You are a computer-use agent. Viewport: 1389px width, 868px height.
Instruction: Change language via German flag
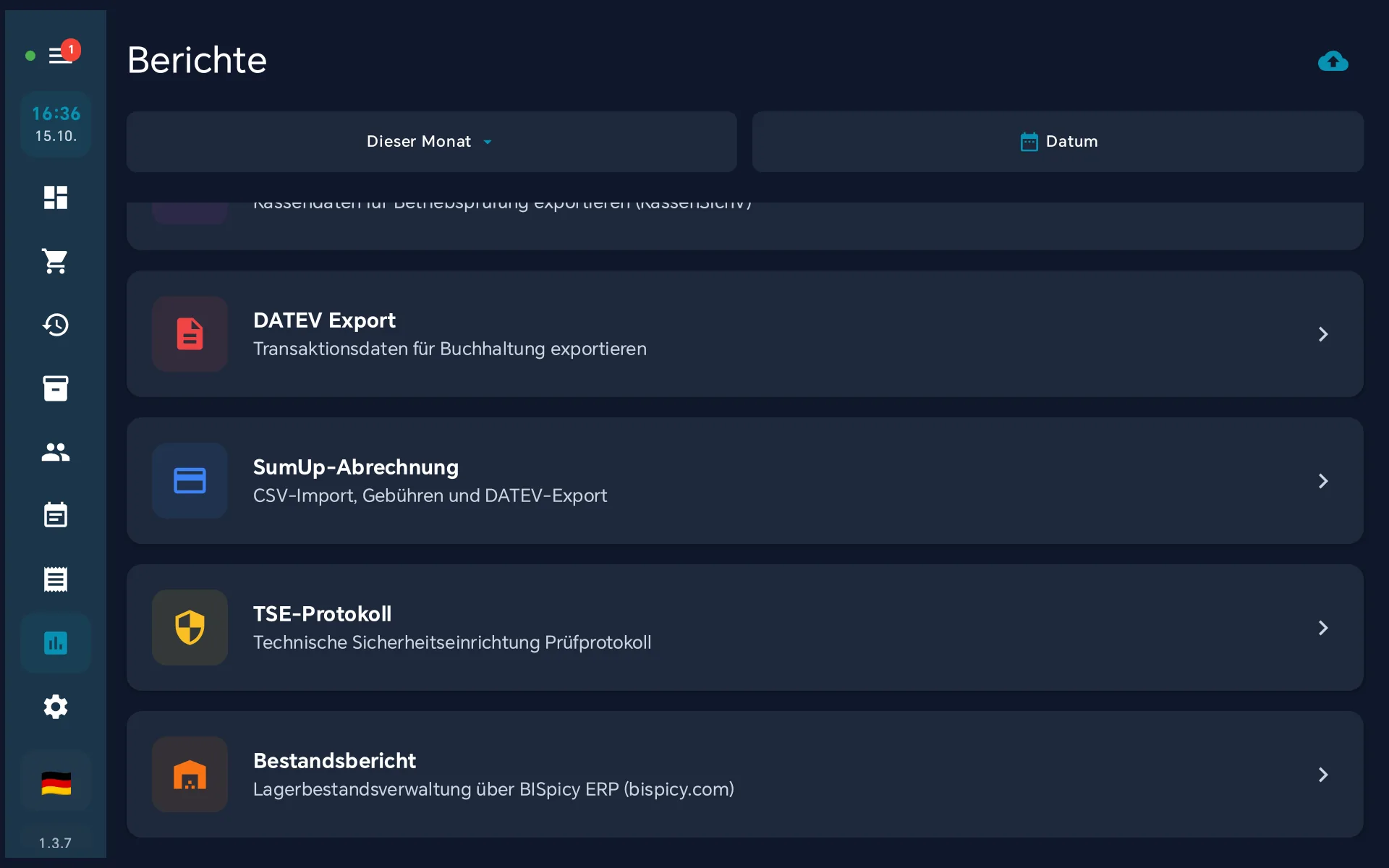56,783
